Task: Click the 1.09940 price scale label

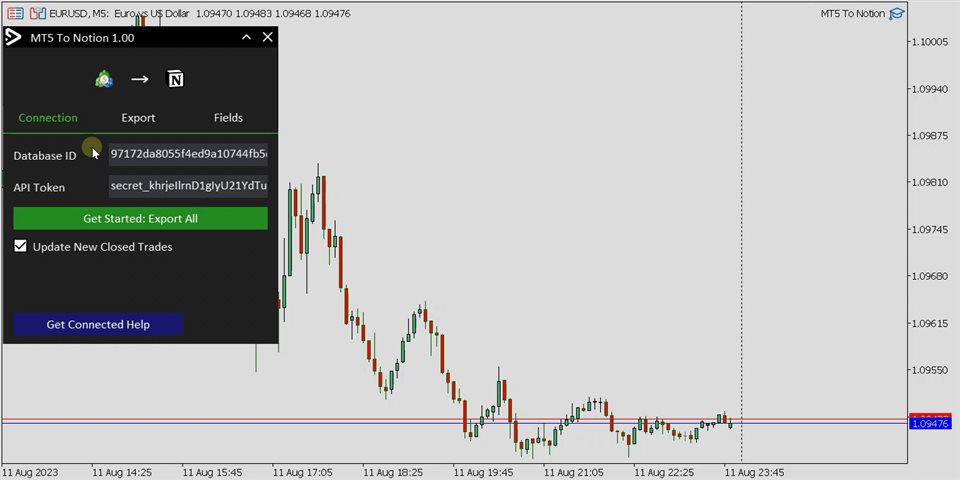Action: point(931,89)
